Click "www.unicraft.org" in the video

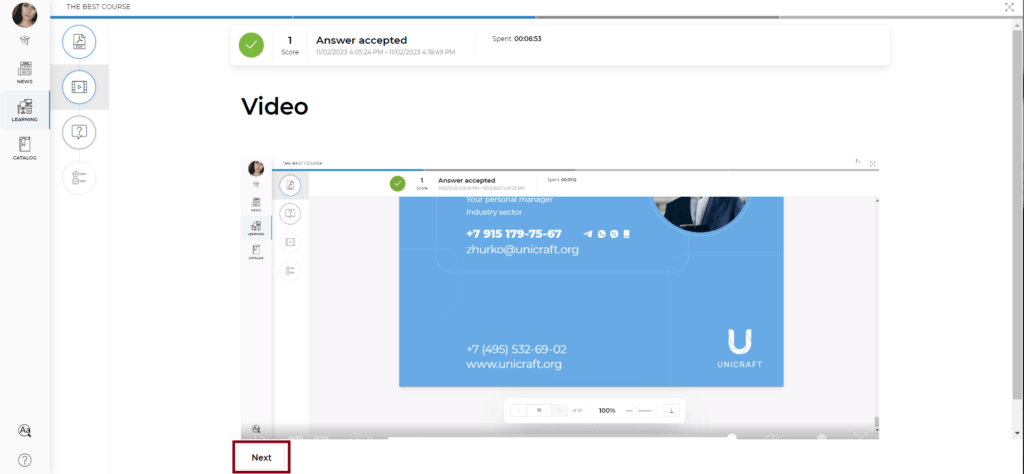(x=514, y=364)
